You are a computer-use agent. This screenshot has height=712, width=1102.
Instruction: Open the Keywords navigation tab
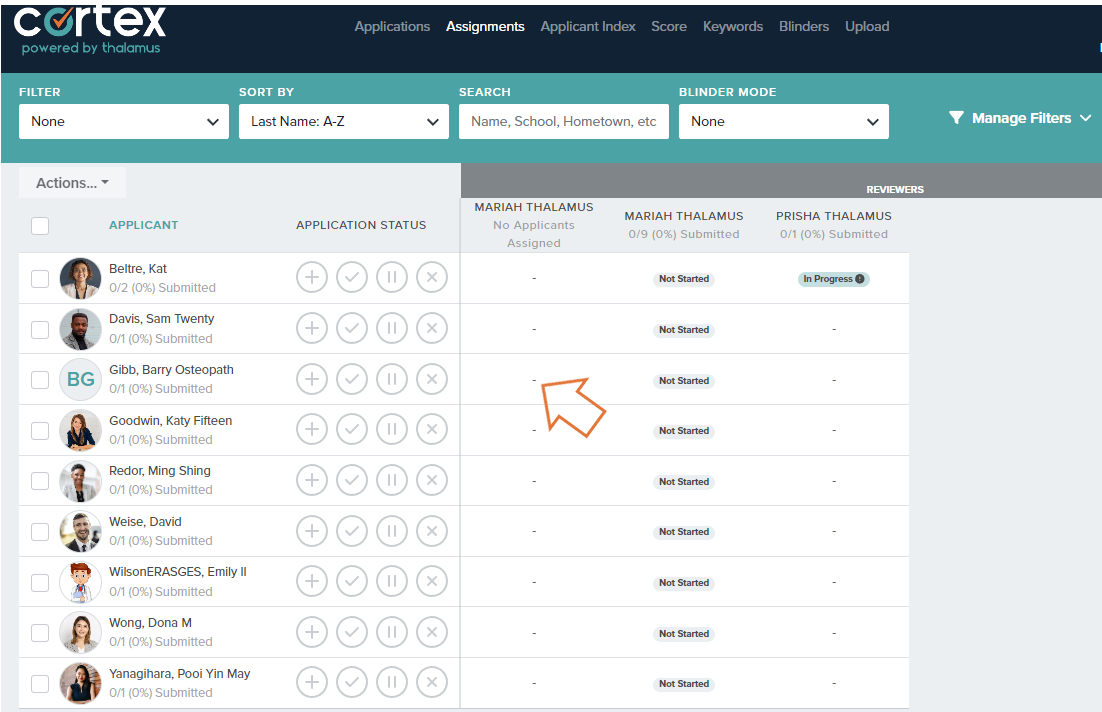tap(732, 26)
